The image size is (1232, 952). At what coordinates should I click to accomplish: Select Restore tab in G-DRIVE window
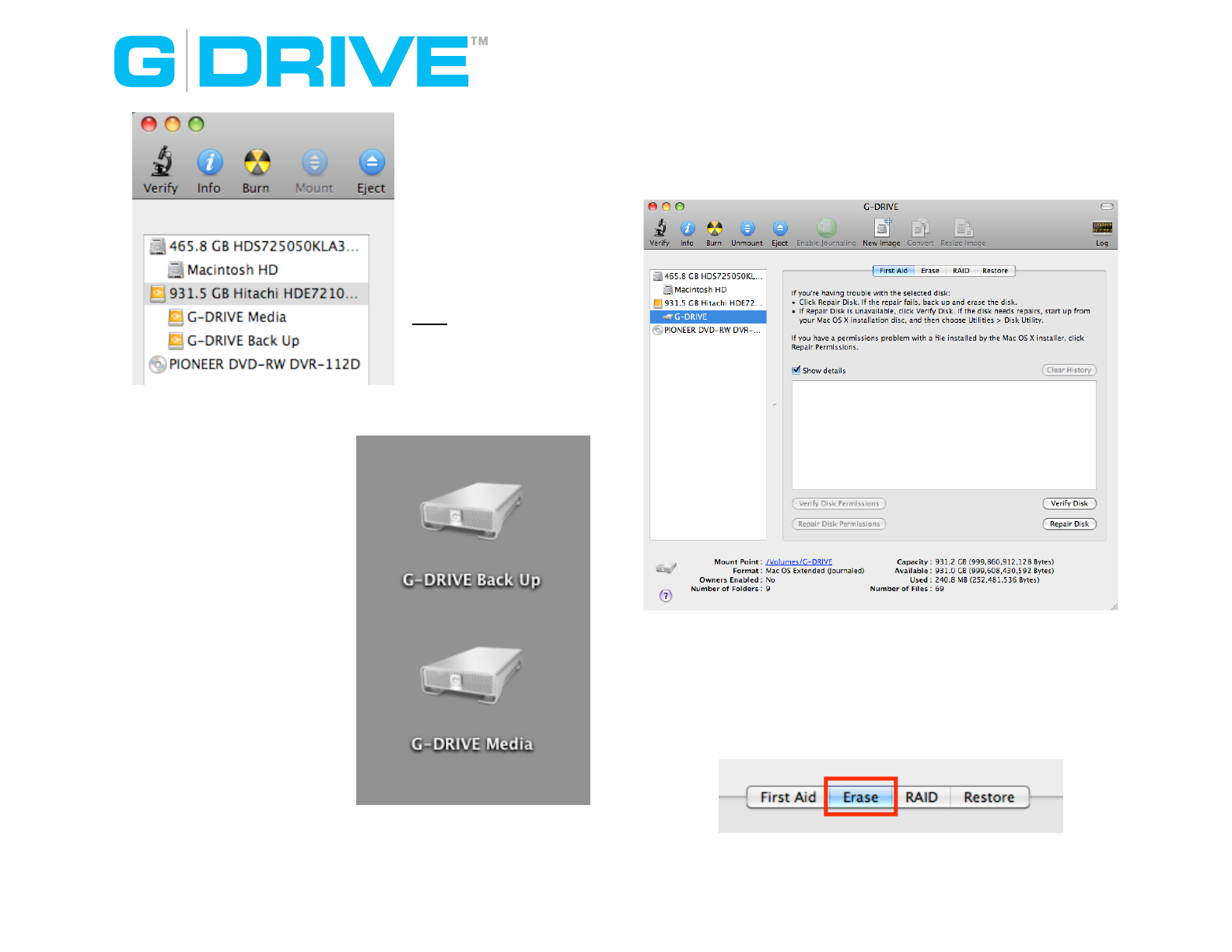[995, 271]
